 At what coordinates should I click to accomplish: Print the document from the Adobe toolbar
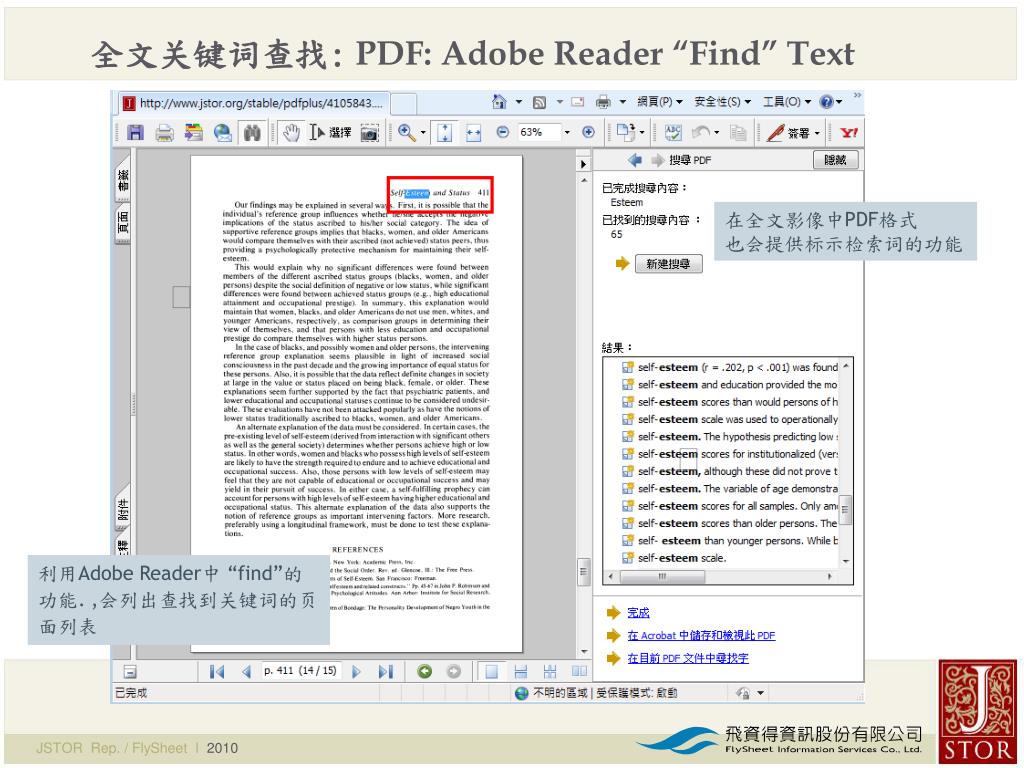165,133
